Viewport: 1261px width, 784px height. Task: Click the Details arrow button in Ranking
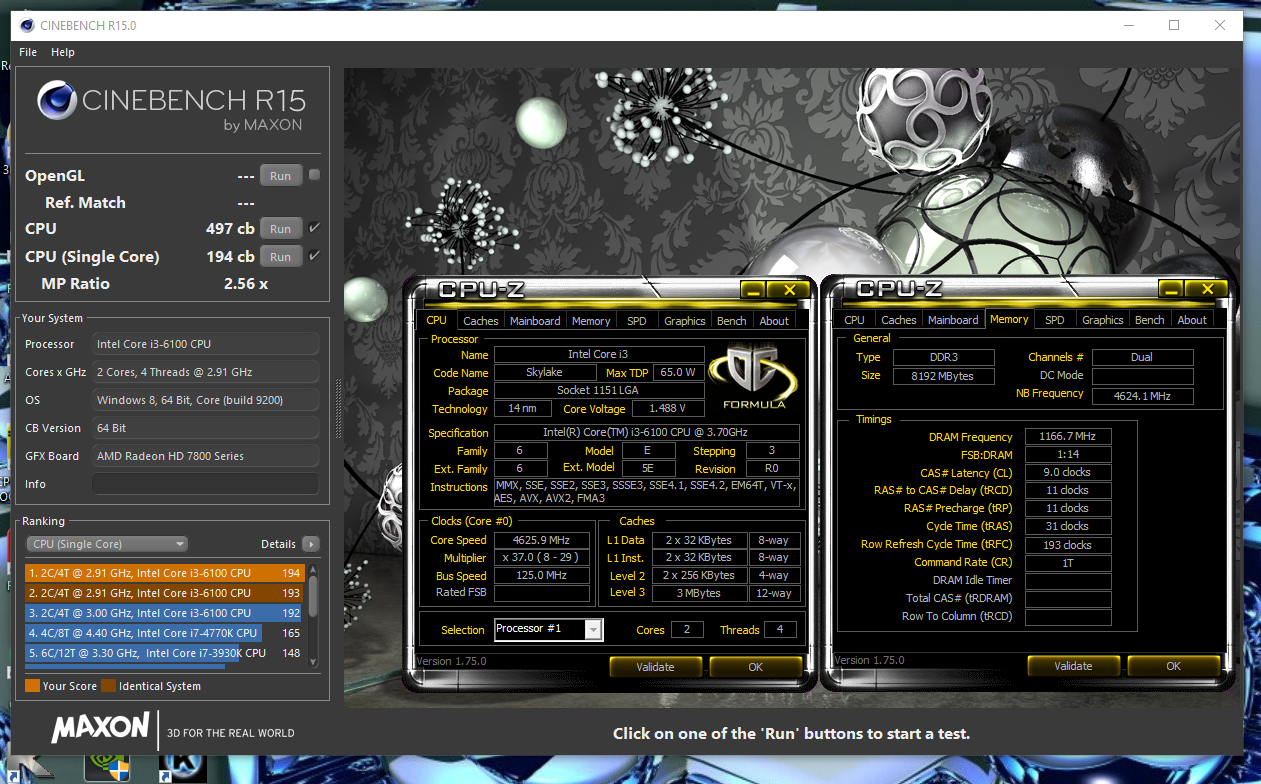(x=311, y=544)
